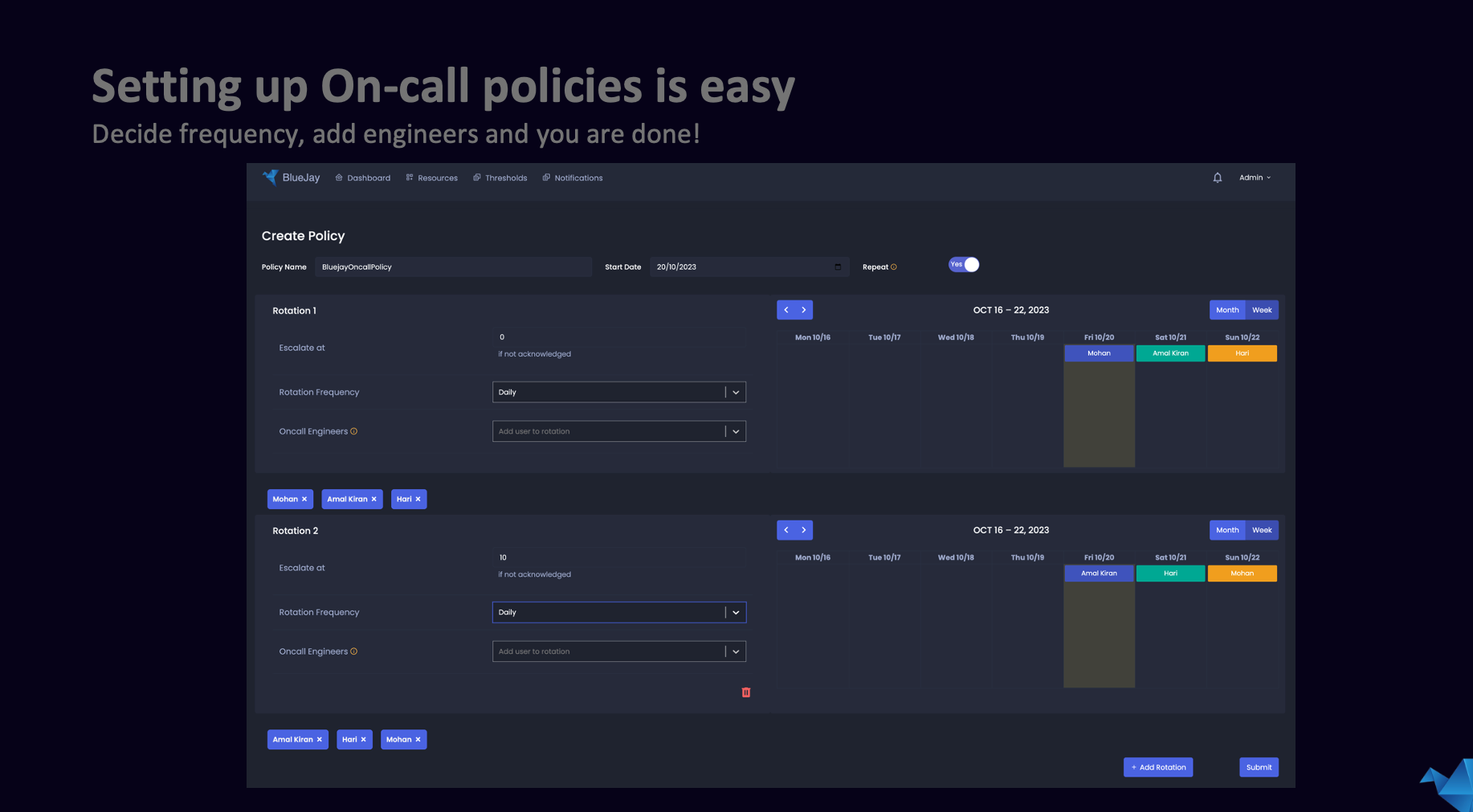This screenshot has height=812, width=1473.
Task: Go to next week in Rotation 2
Action: click(x=804, y=530)
